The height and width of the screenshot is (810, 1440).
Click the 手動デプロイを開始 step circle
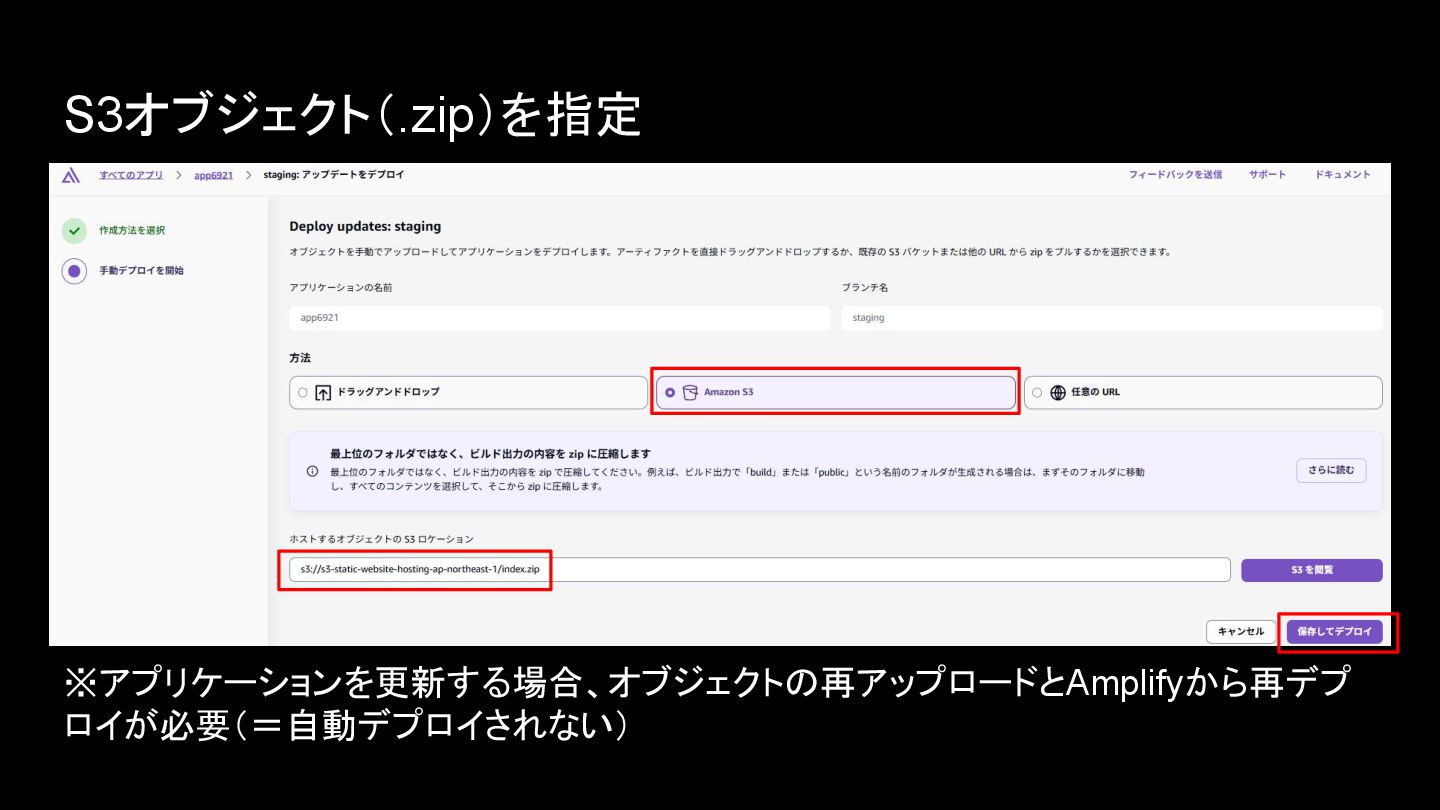[74, 271]
